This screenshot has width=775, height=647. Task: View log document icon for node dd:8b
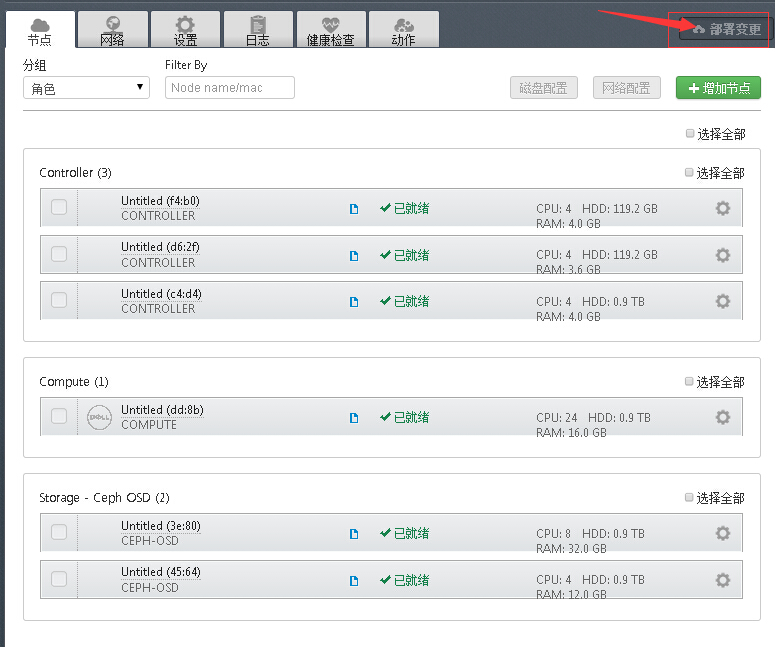click(x=354, y=418)
